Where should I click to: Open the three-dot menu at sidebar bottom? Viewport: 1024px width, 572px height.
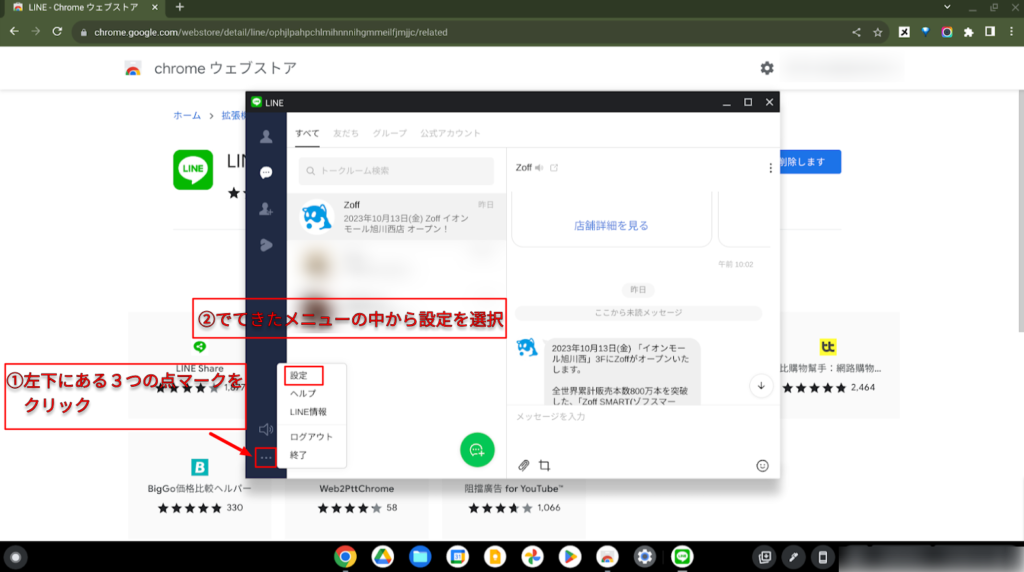coord(266,458)
